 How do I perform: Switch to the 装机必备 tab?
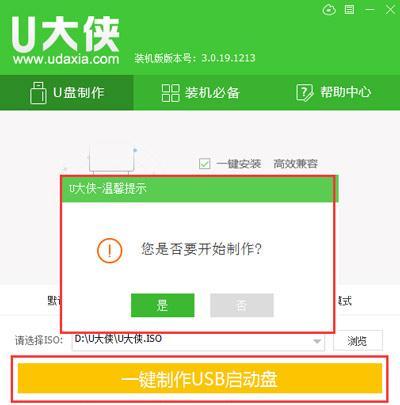[200, 93]
